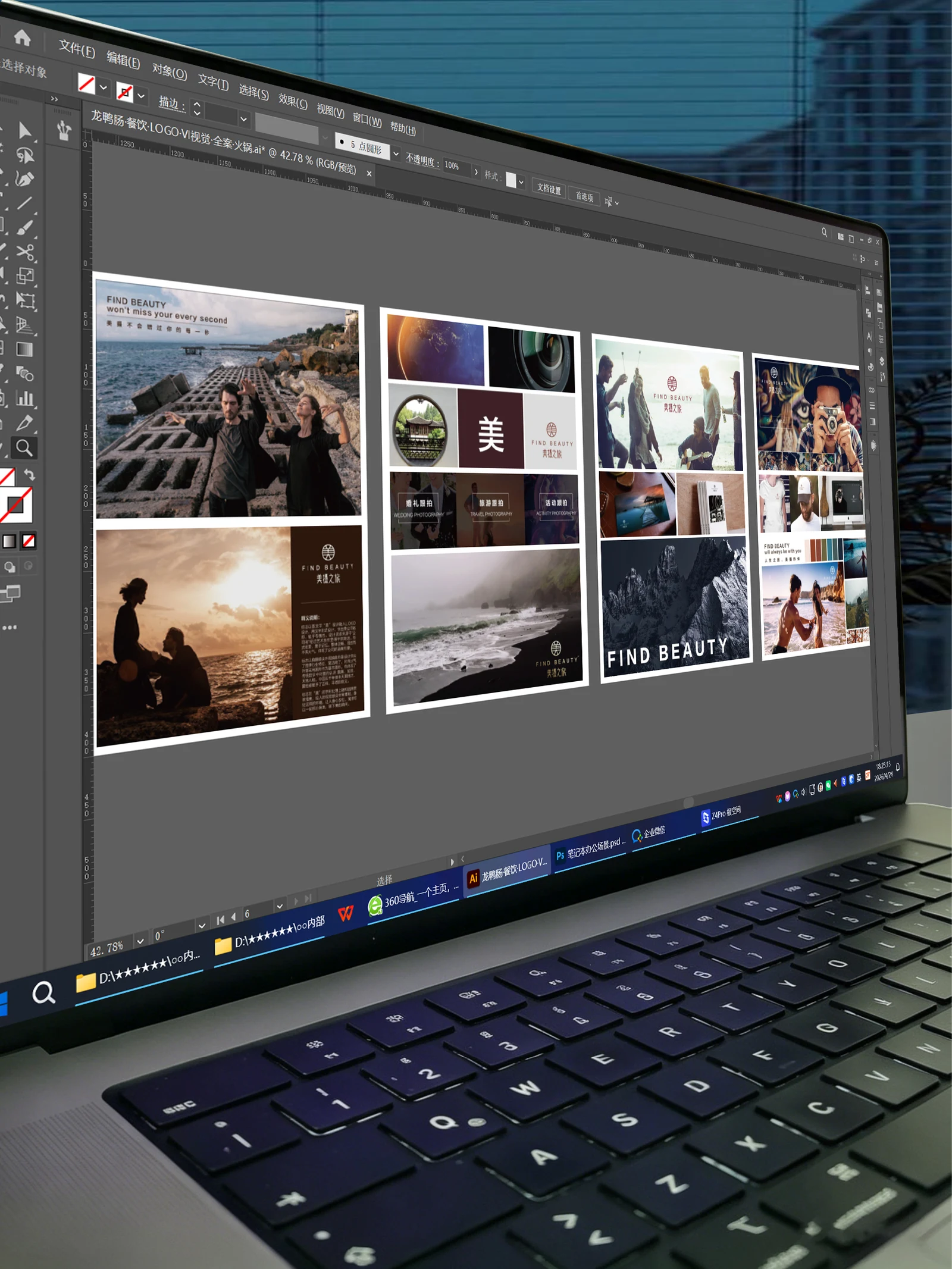Viewport: 952px width, 1269px height.
Task: Click the 首选项 button
Action: tap(584, 196)
